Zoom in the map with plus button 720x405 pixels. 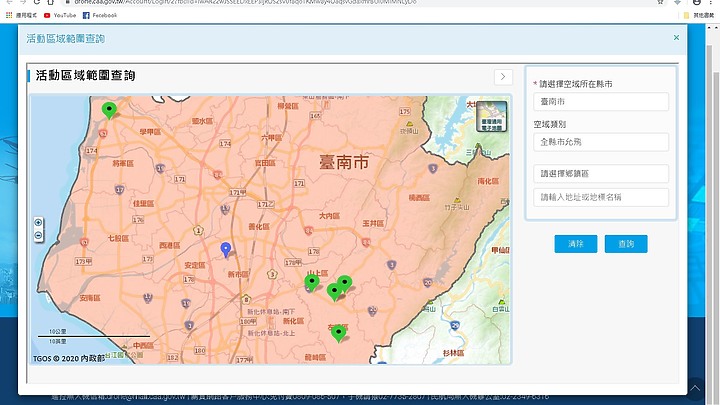click(38, 223)
